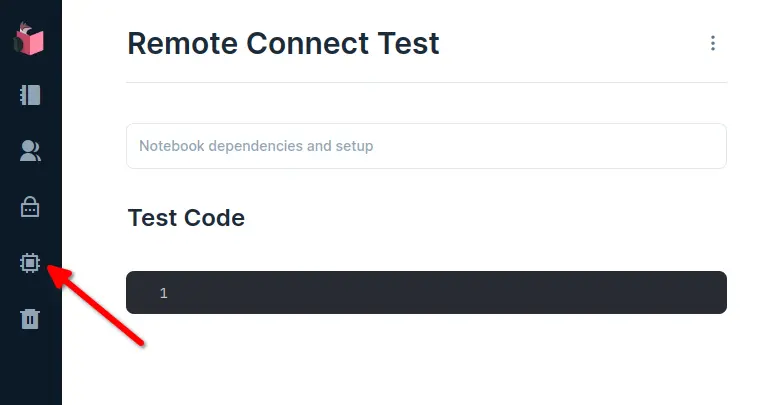Open the bin trash panel
784x405 pixels.
pos(30,319)
